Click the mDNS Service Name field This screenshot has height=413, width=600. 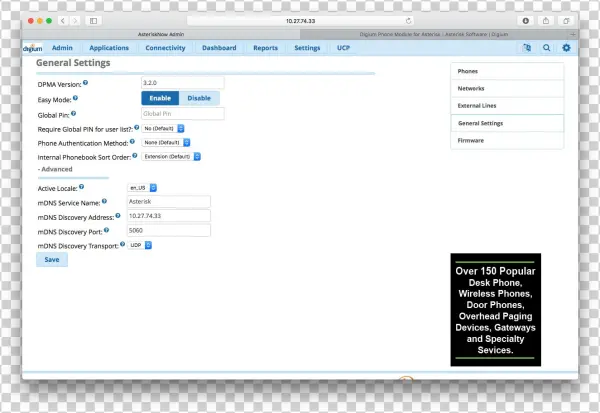click(x=169, y=202)
